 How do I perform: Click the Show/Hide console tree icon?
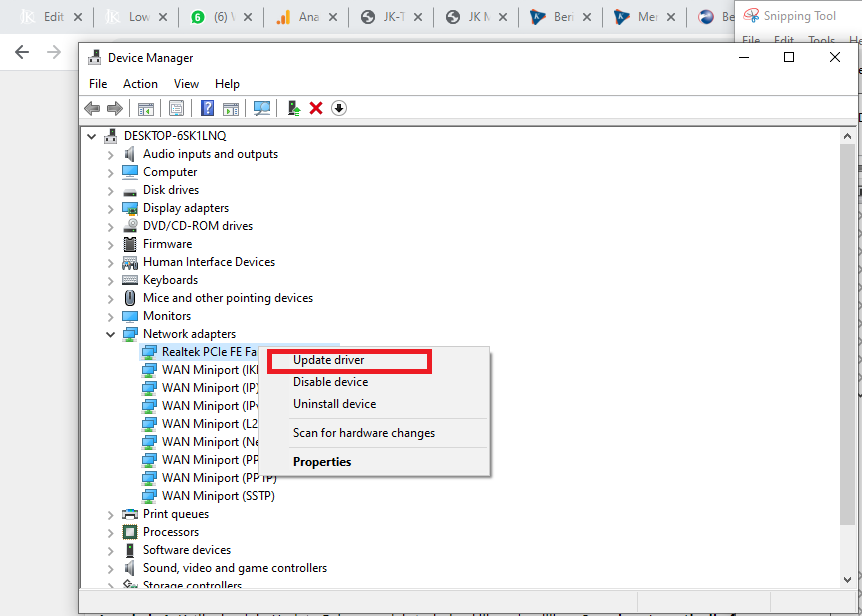click(x=146, y=108)
